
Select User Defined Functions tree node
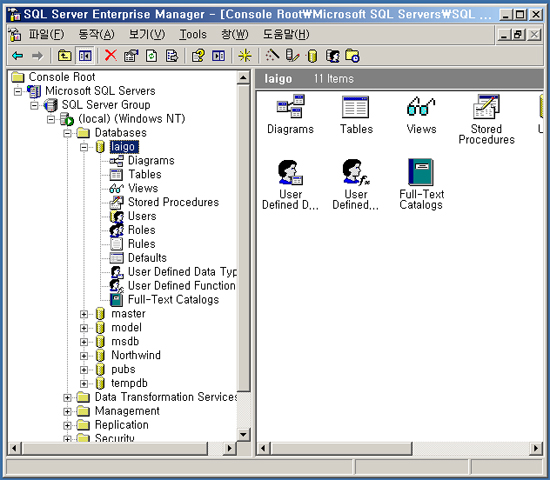click(182, 286)
